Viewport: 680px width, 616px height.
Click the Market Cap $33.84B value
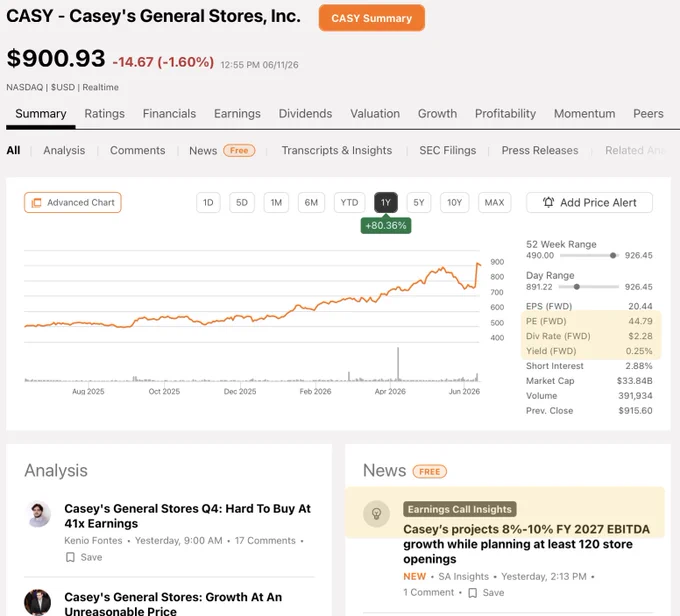point(634,381)
